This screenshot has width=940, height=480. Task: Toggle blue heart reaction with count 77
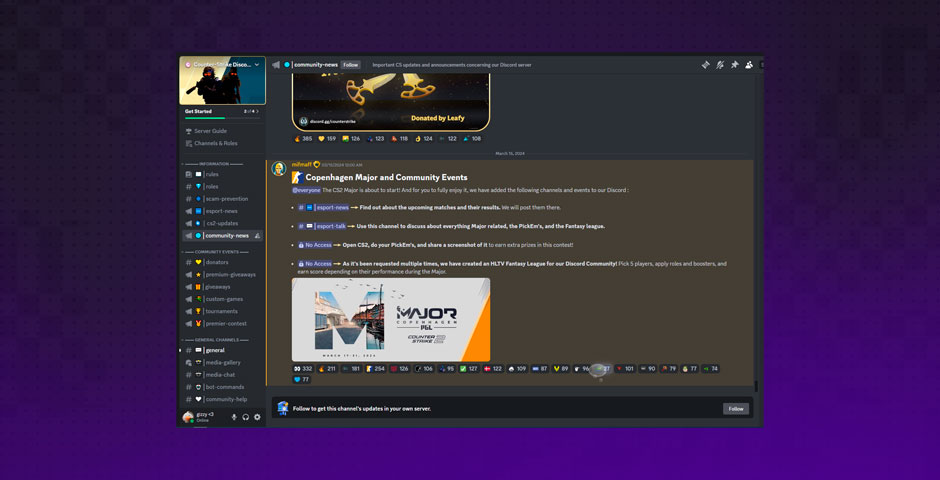coord(302,379)
